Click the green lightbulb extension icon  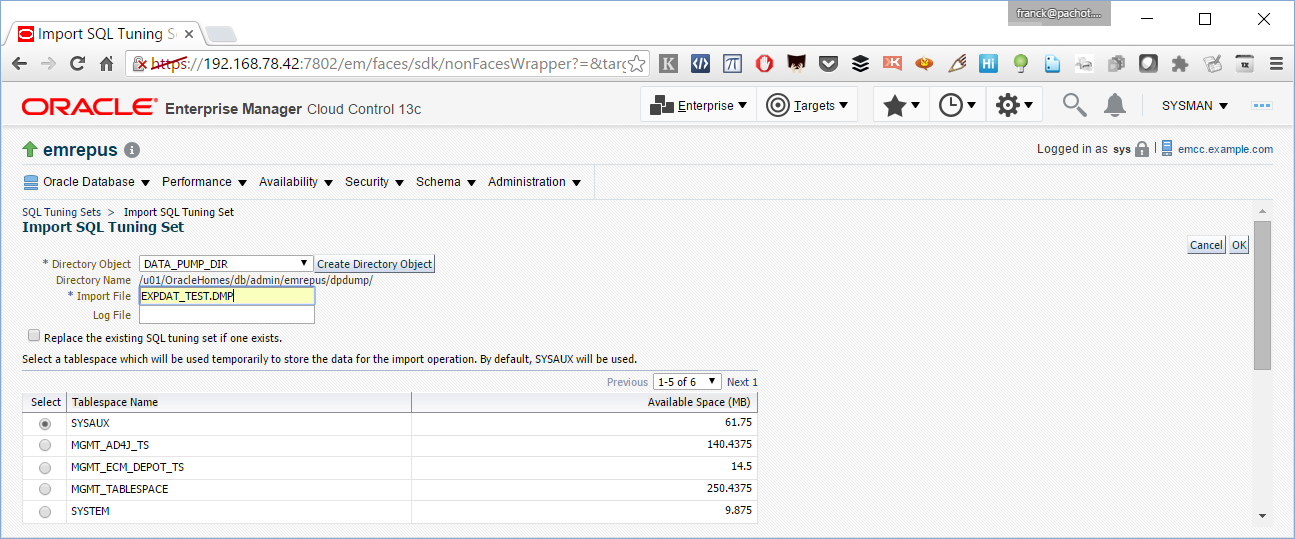(x=1020, y=63)
